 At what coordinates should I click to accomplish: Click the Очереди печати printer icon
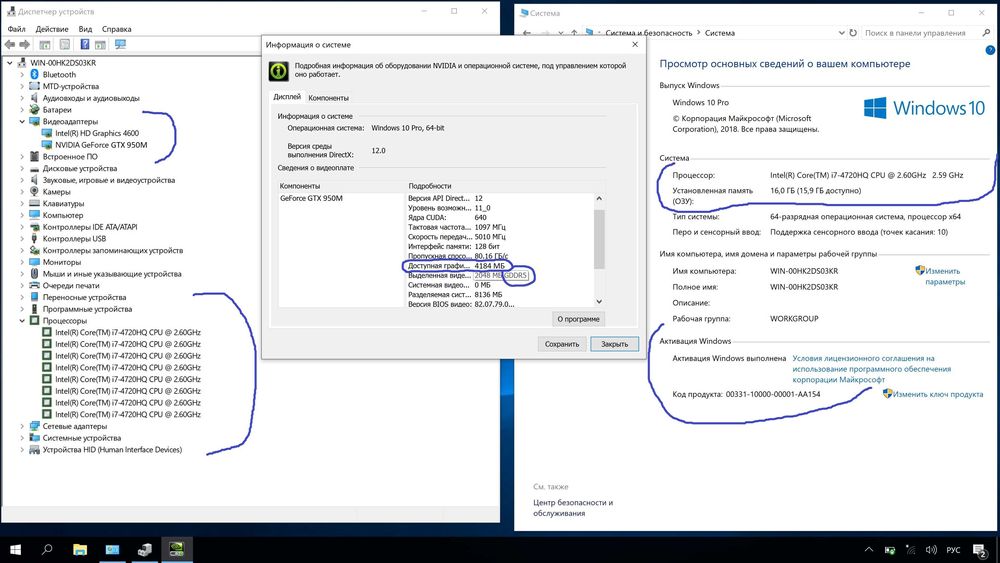34,286
